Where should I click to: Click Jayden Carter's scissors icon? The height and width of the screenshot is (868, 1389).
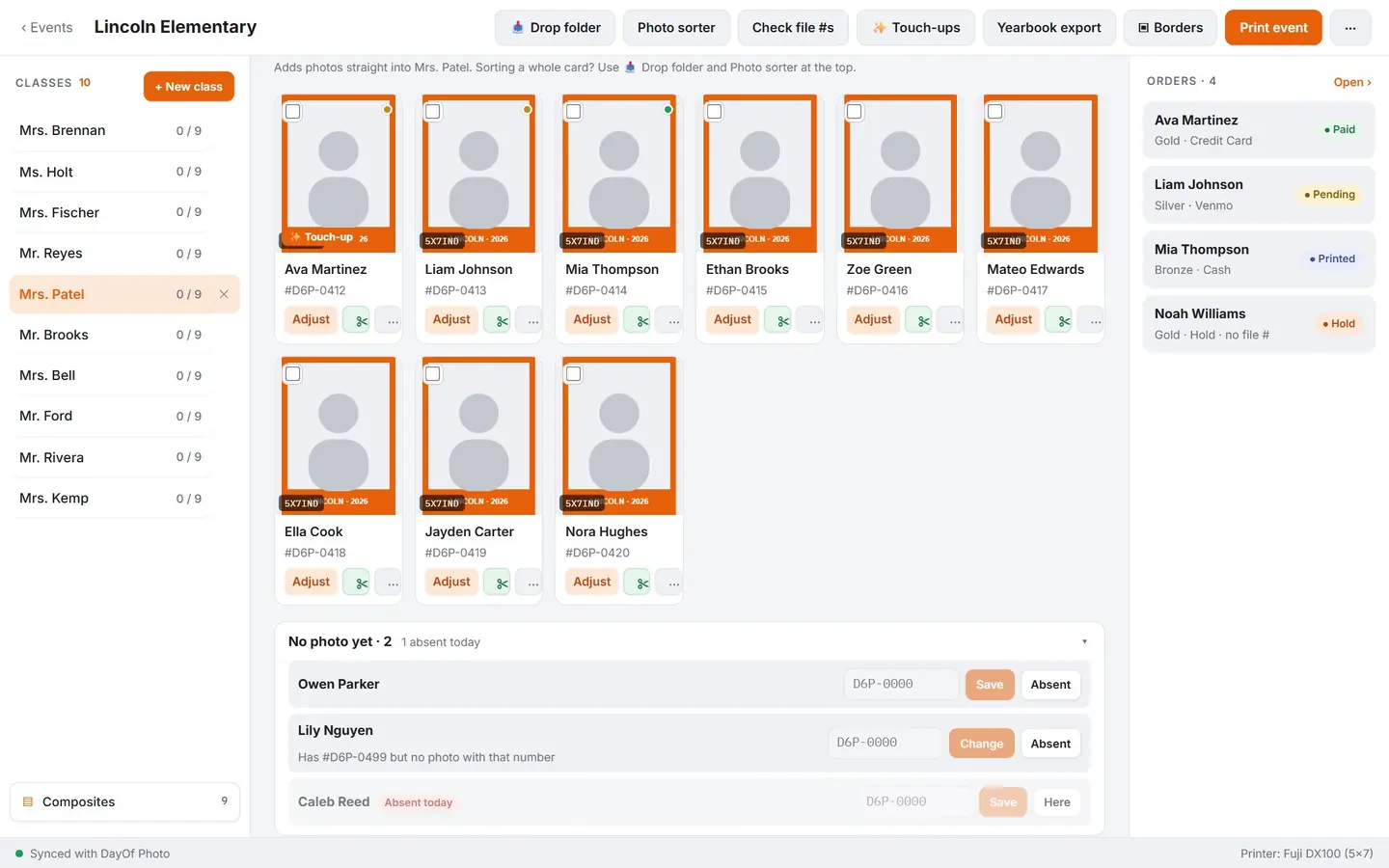(498, 583)
